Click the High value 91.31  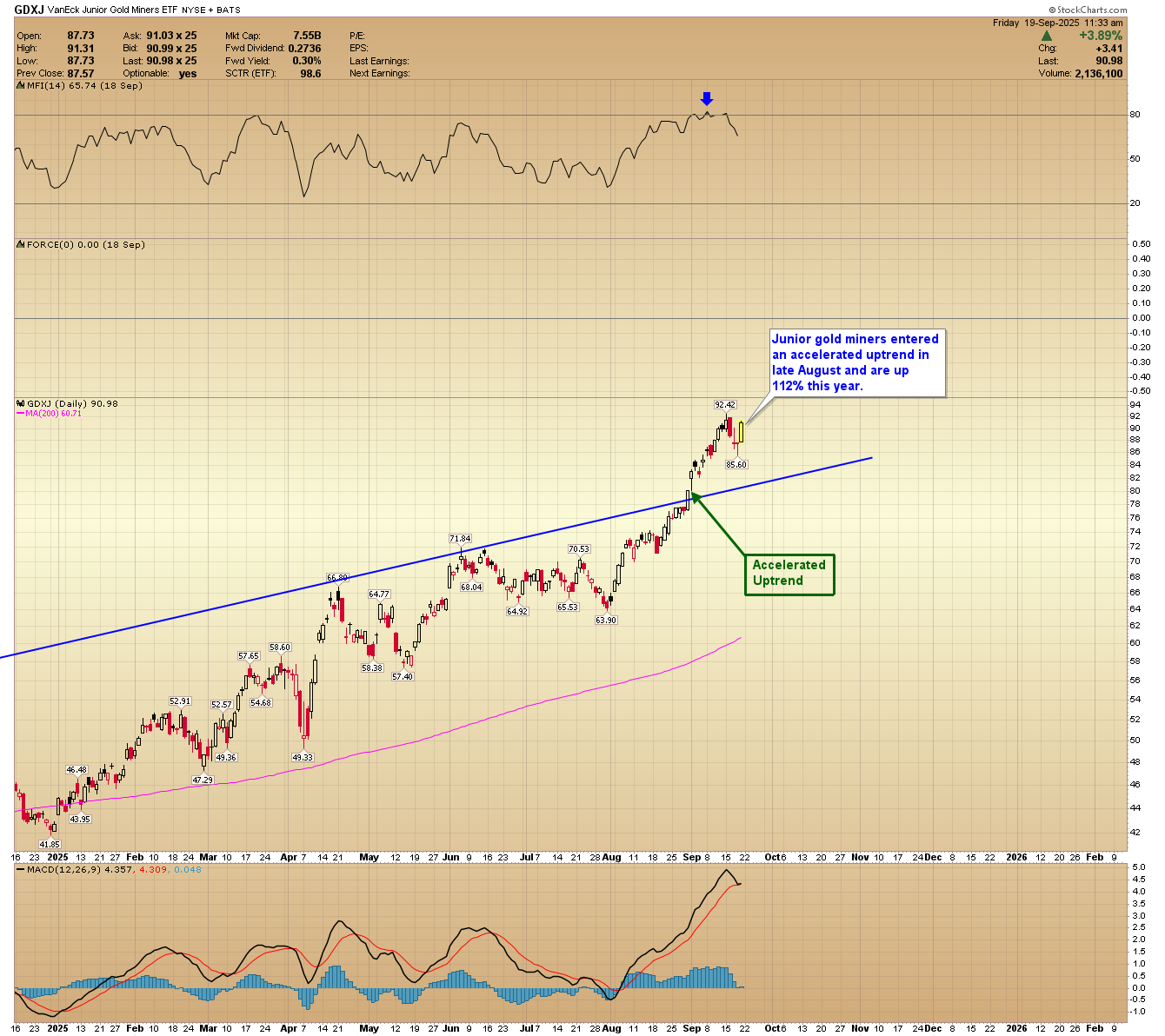tap(81, 49)
